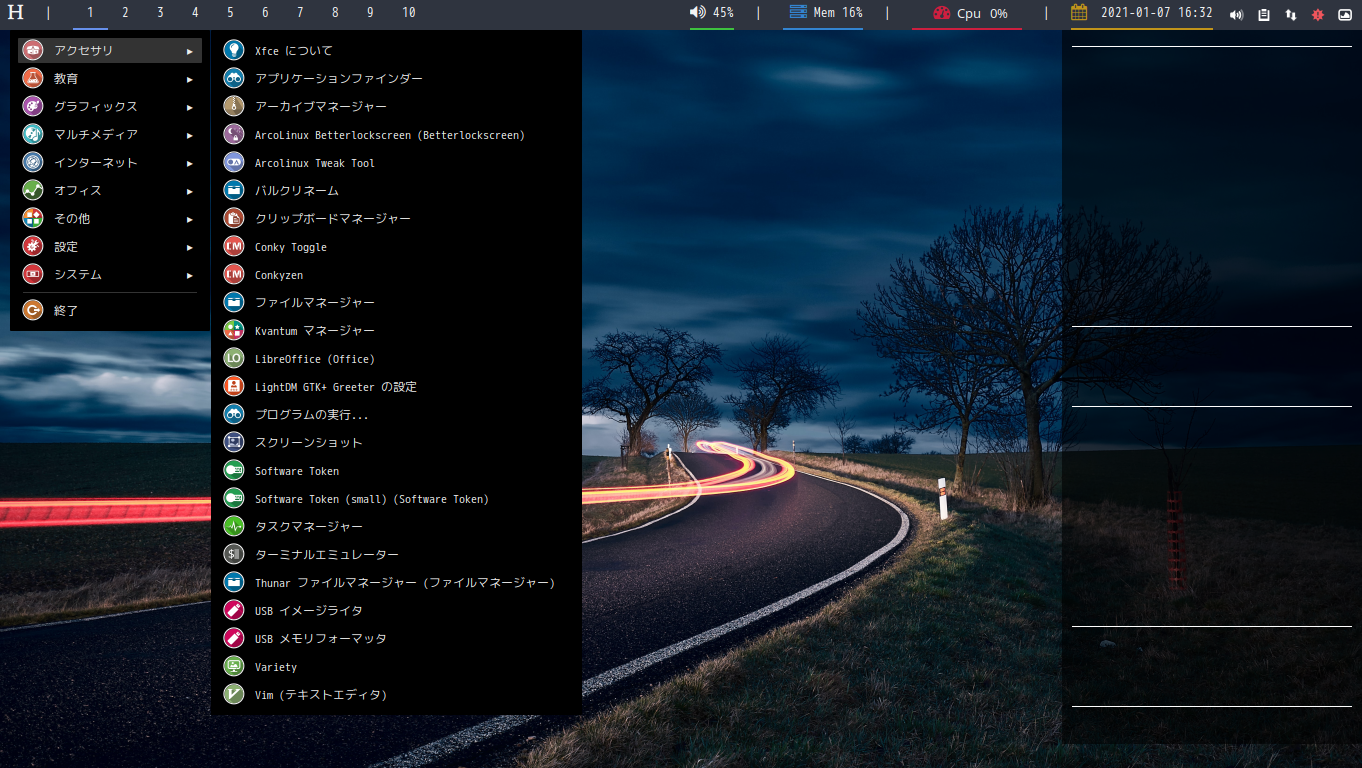Click the tray speaker volume icon
1362x768 pixels.
pyautogui.click(x=1237, y=15)
